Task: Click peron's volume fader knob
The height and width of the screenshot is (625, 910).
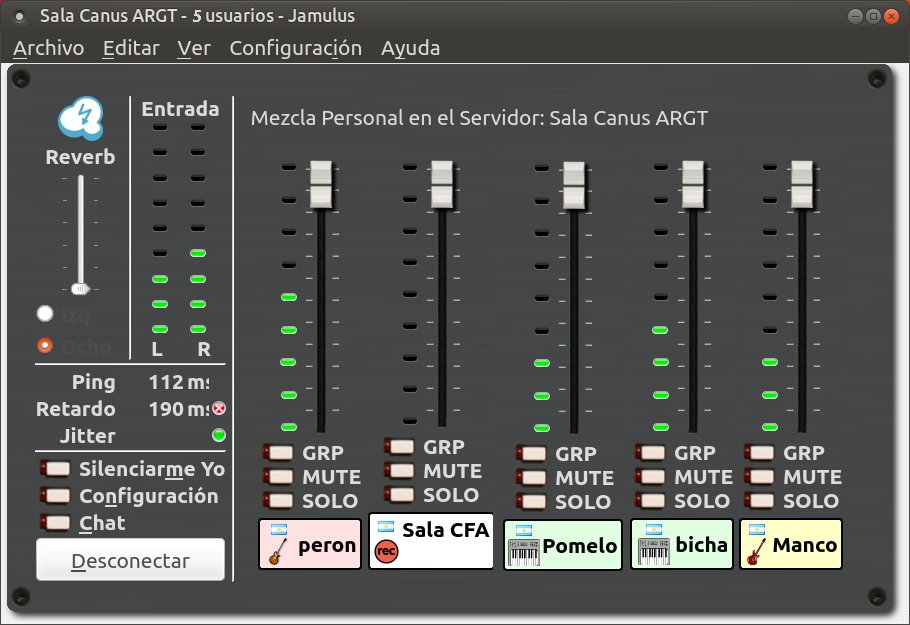Action: click(321, 185)
